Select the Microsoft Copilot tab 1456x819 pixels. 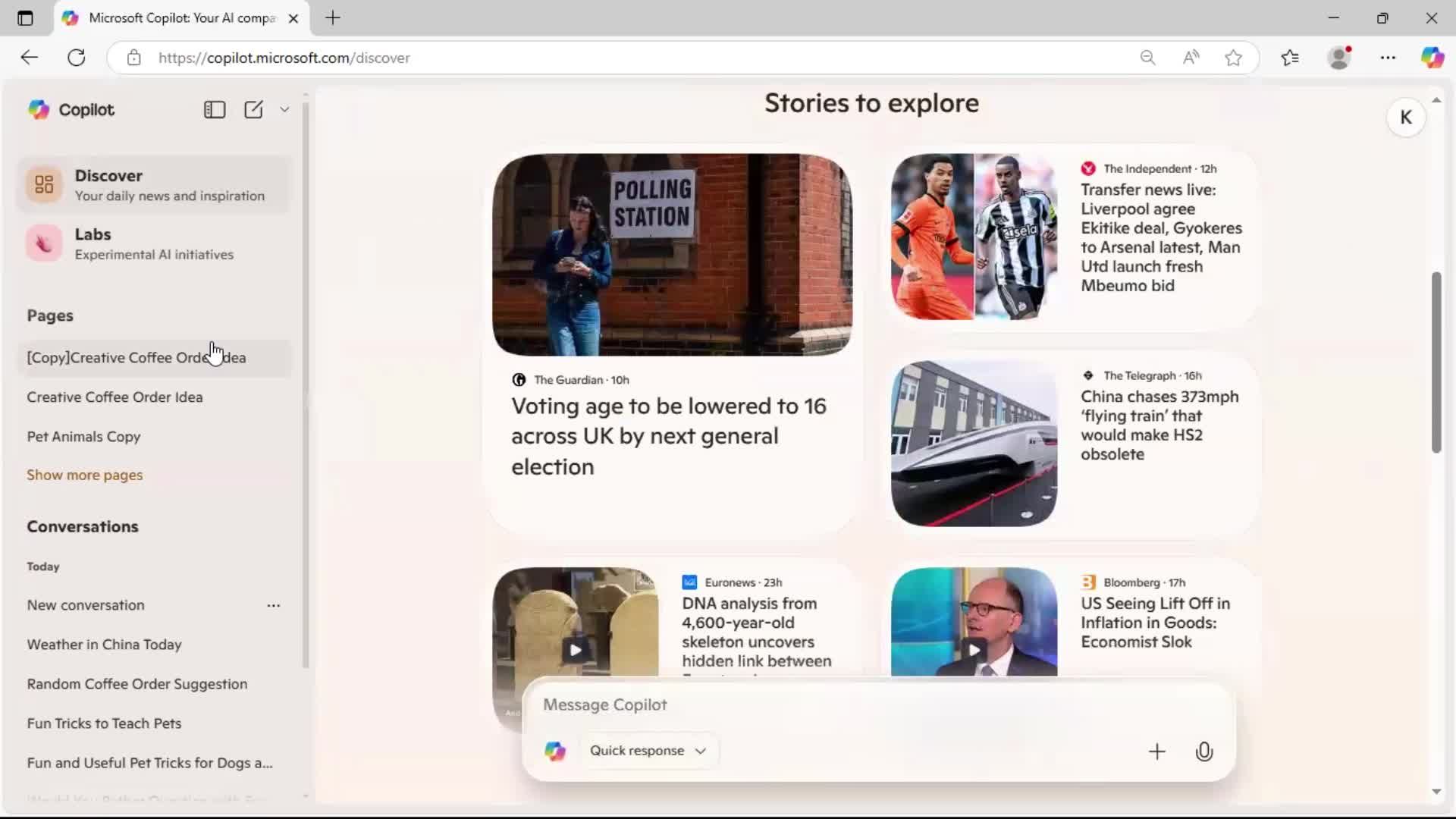point(182,18)
